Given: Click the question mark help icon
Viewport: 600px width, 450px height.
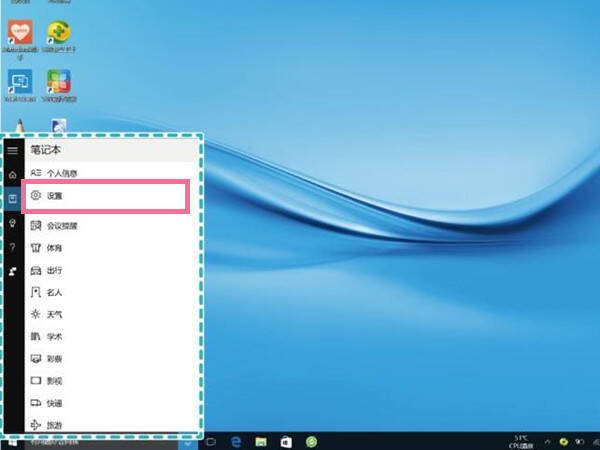Looking at the screenshot, I should (x=13, y=248).
